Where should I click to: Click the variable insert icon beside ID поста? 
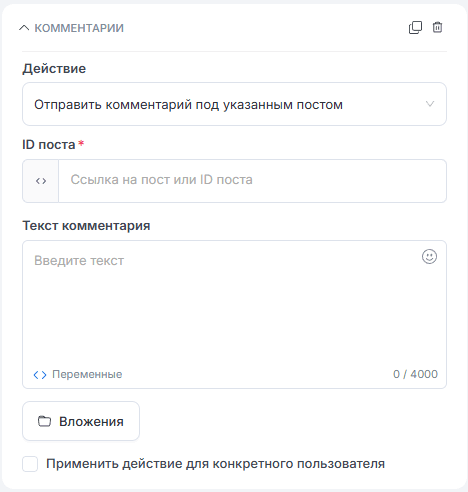pos(41,181)
